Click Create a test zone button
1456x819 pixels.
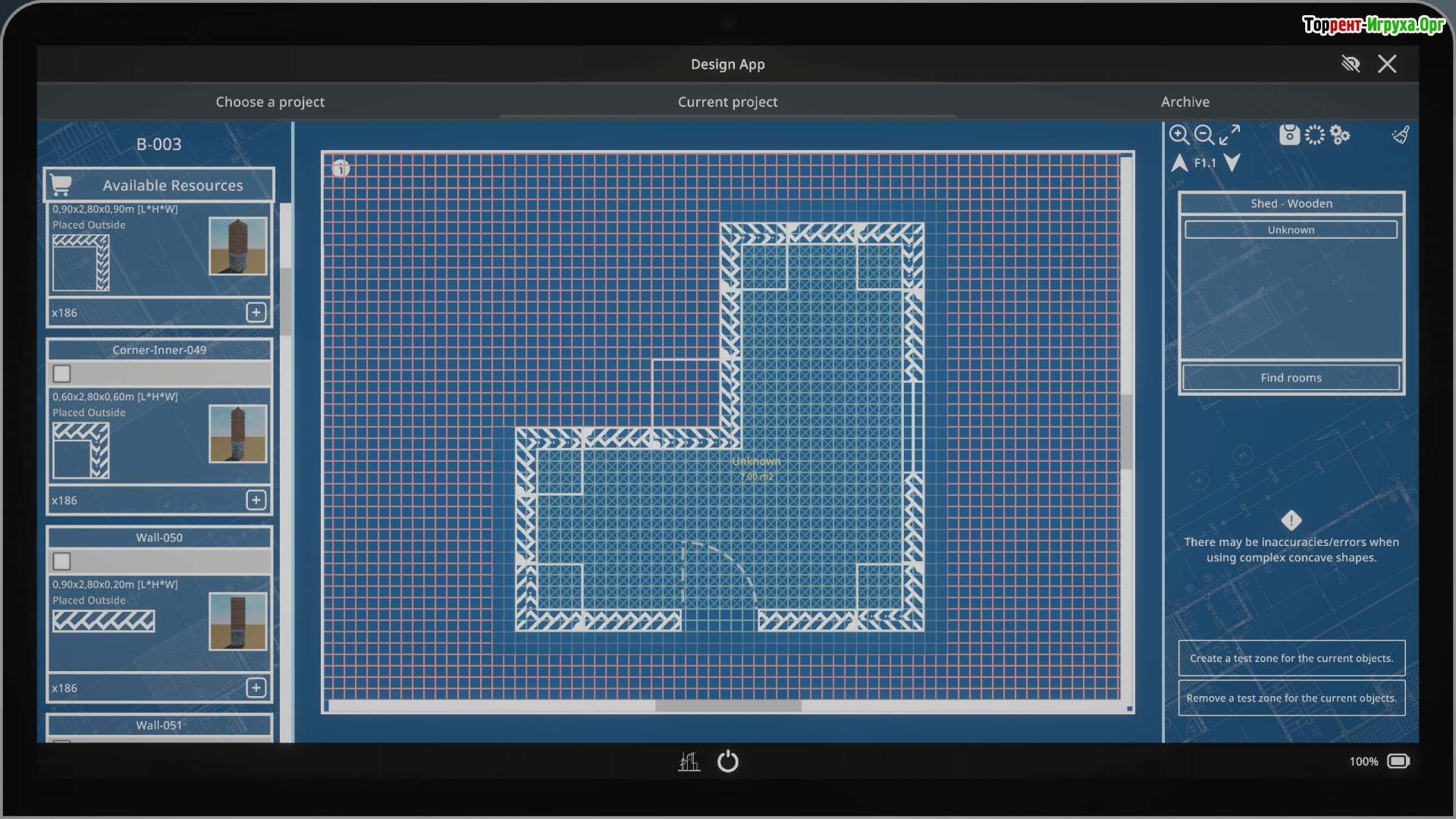click(x=1291, y=658)
